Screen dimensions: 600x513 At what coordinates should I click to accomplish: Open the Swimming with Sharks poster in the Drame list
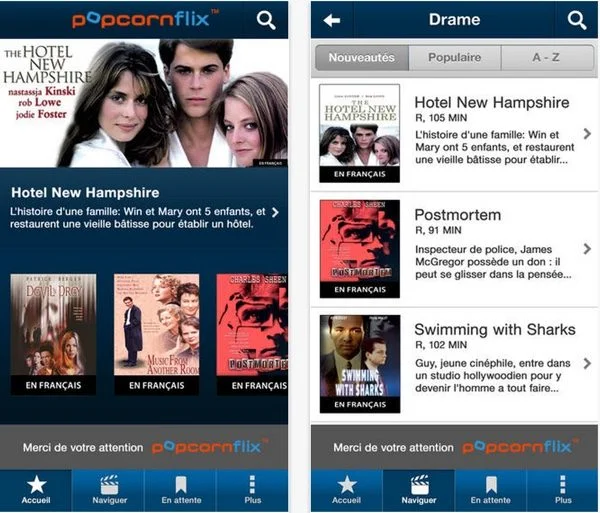(360, 364)
